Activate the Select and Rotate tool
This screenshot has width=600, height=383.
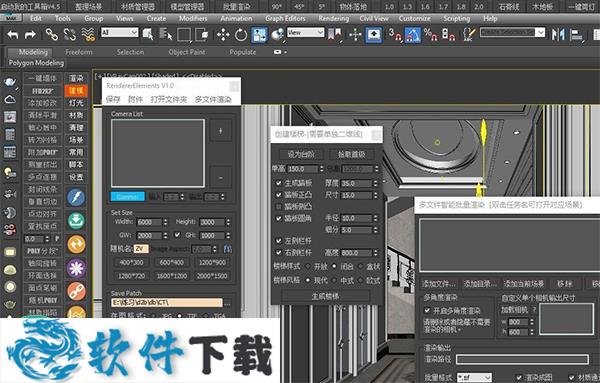pos(241,35)
